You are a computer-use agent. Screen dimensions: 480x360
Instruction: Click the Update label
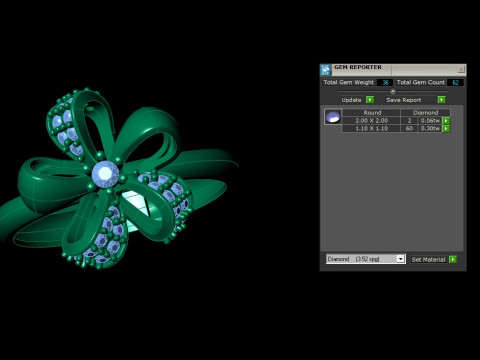click(351, 100)
